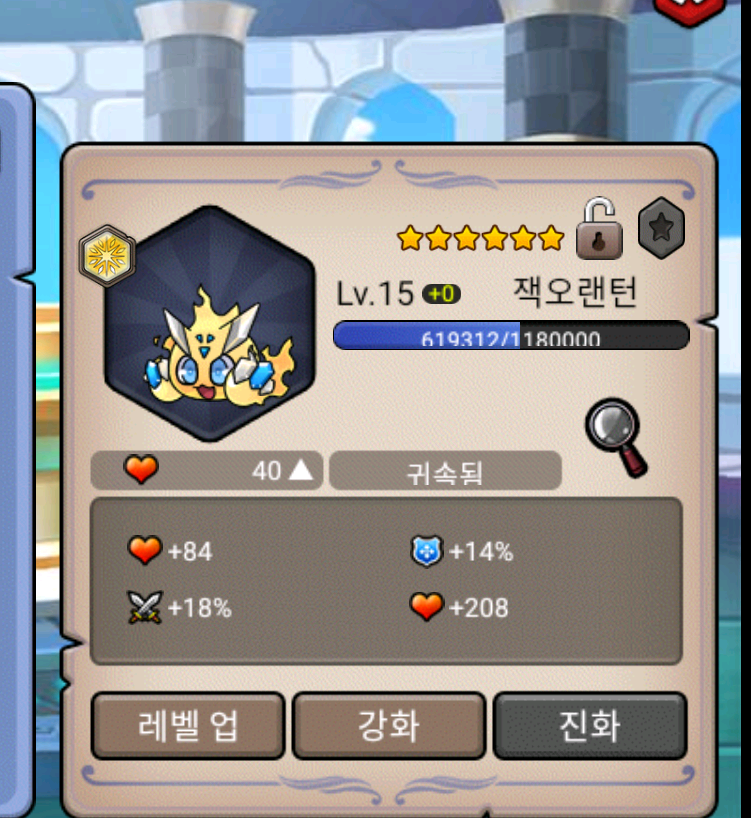This screenshot has width=751, height=818.
Task: Tap the heart icon beside 40
Action: tap(141, 469)
